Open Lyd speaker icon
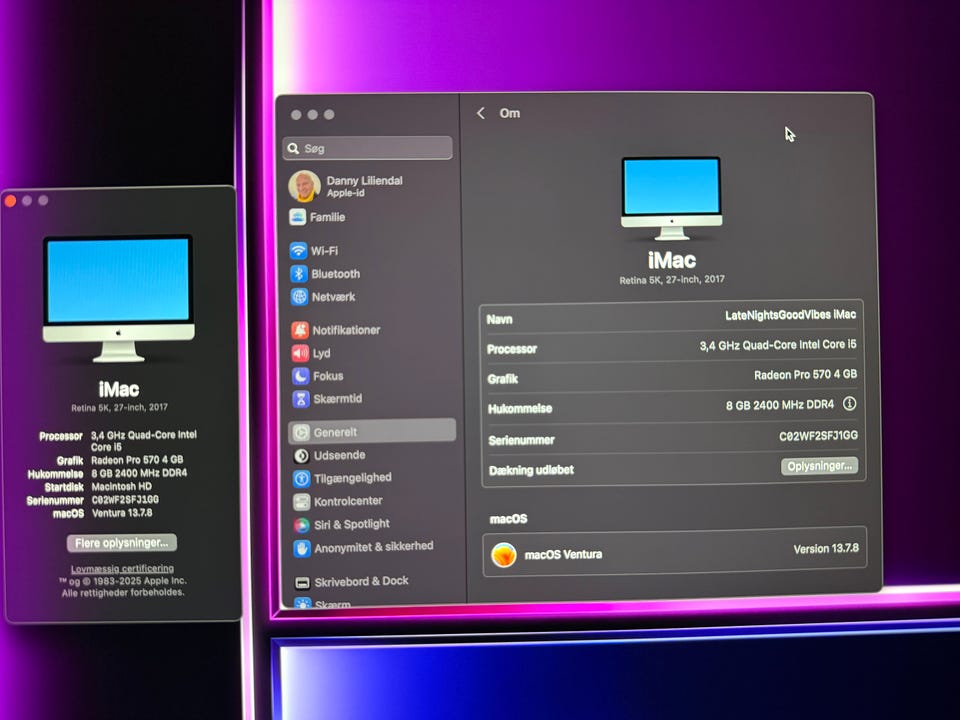 (x=301, y=353)
